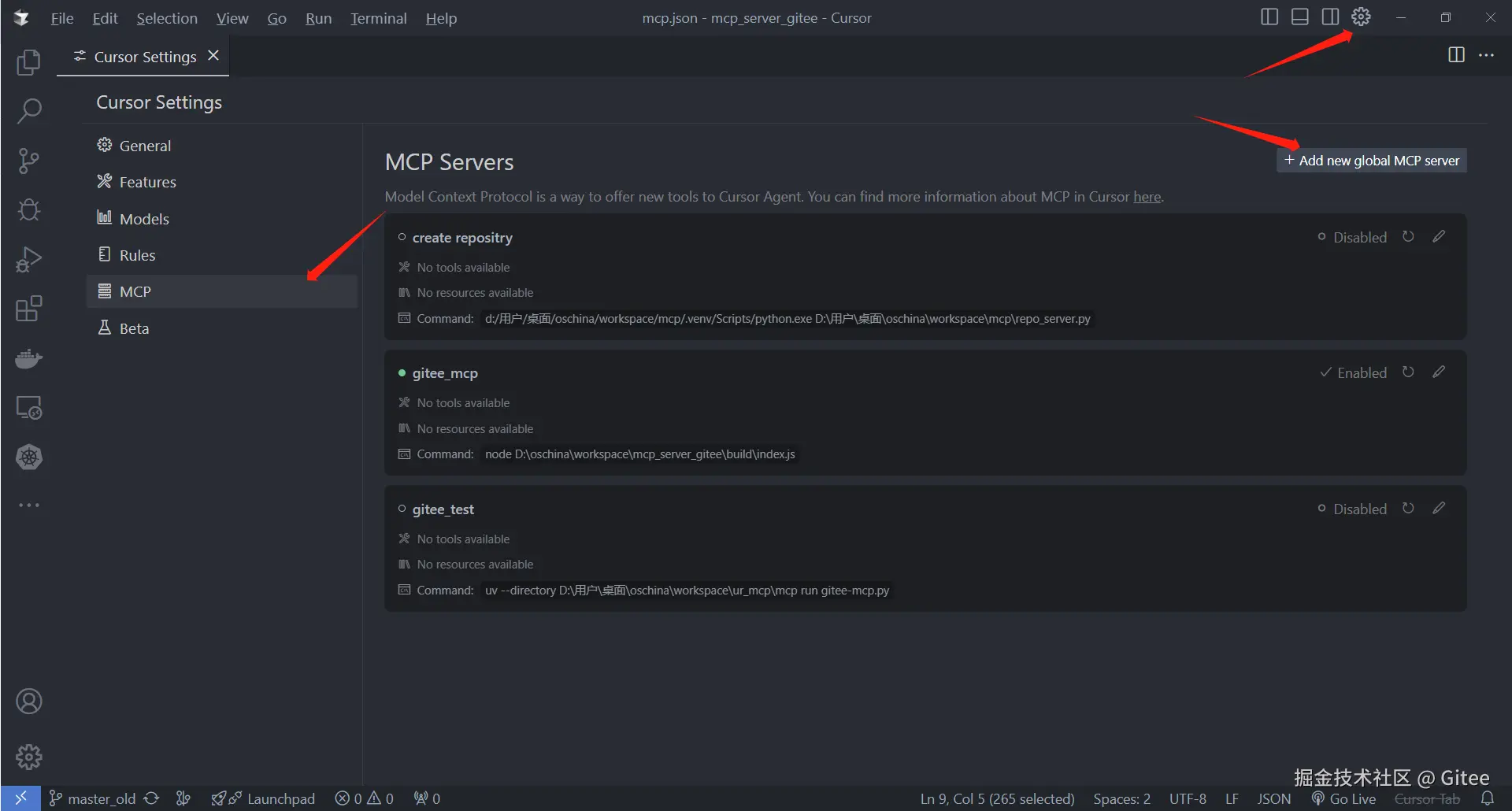Screen dimensions: 1512x811
Task: Open Features settings section
Action: coord(221,182)
